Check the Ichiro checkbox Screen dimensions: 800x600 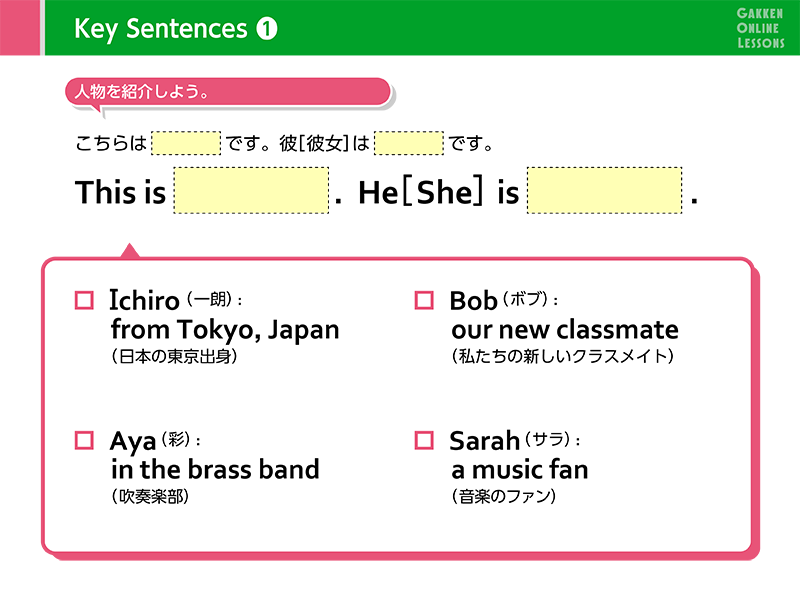tap(84, 300)
